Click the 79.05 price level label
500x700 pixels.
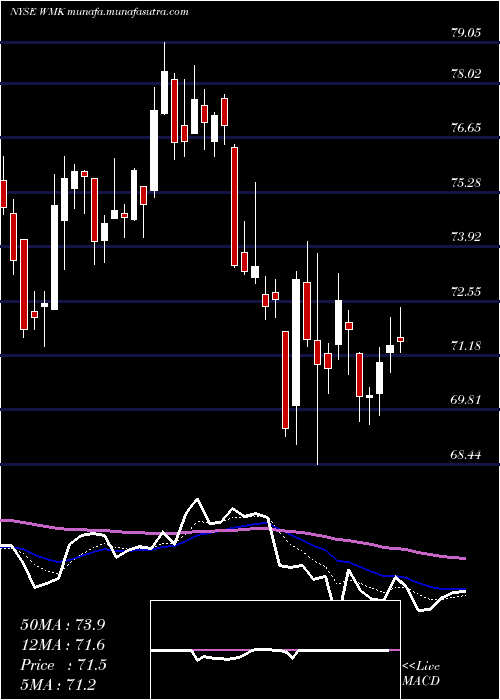click(467, 33)
